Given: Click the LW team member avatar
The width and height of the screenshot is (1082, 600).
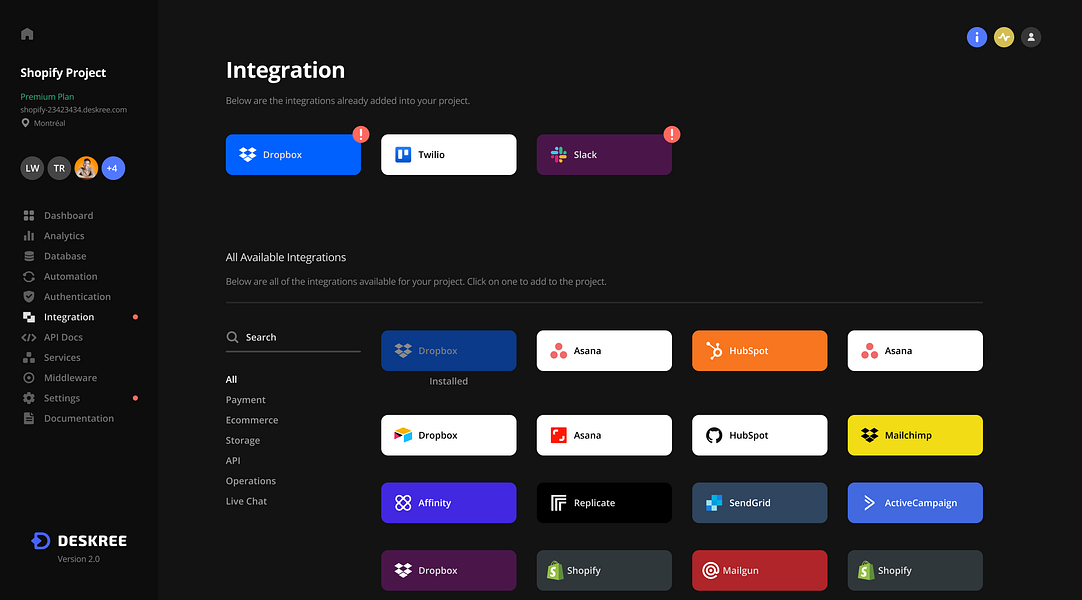Looking at the screenshot, I should tap(32, 168).
